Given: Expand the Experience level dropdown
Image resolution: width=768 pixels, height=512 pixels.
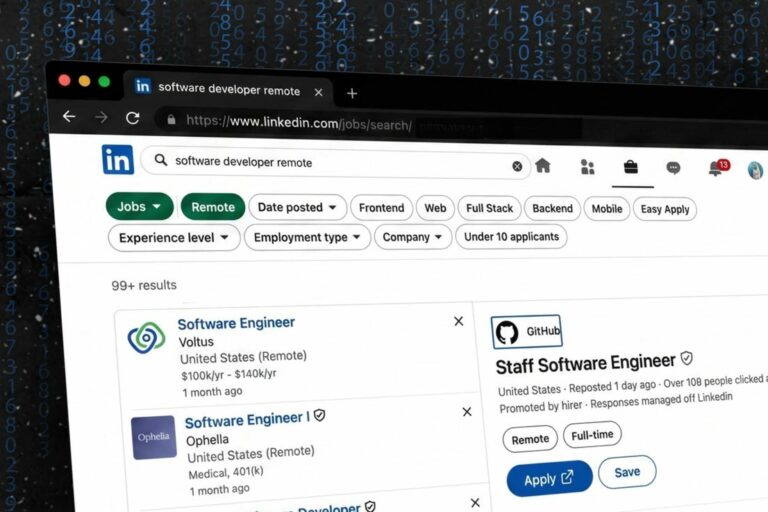Looking at the screenshot, I should (x=174, y=237).
